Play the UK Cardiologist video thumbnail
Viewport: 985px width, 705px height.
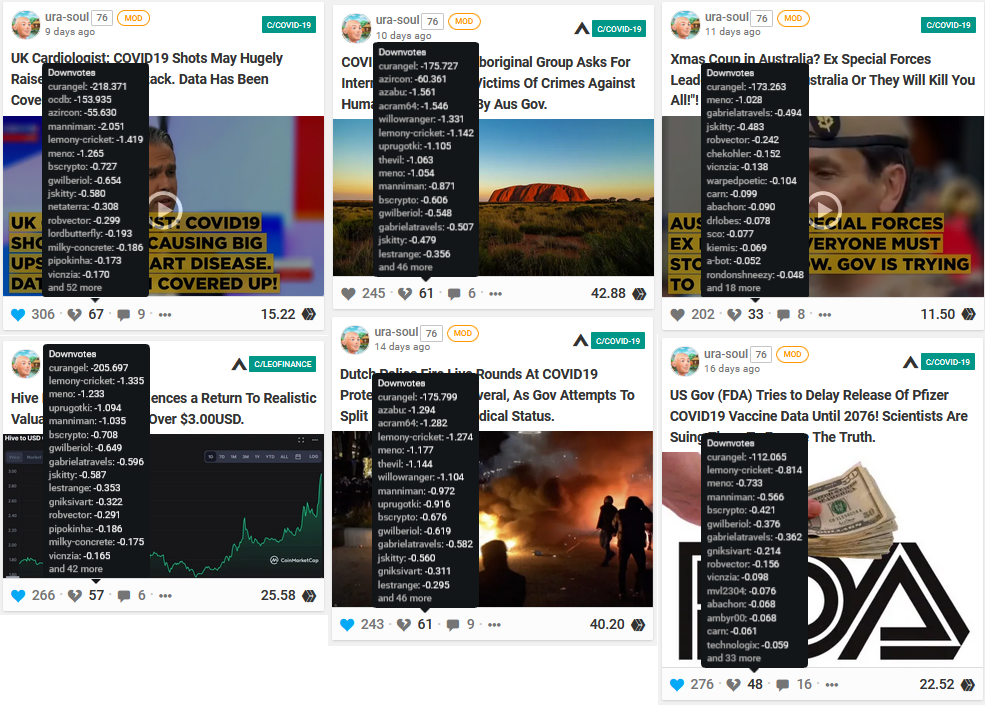165,208
